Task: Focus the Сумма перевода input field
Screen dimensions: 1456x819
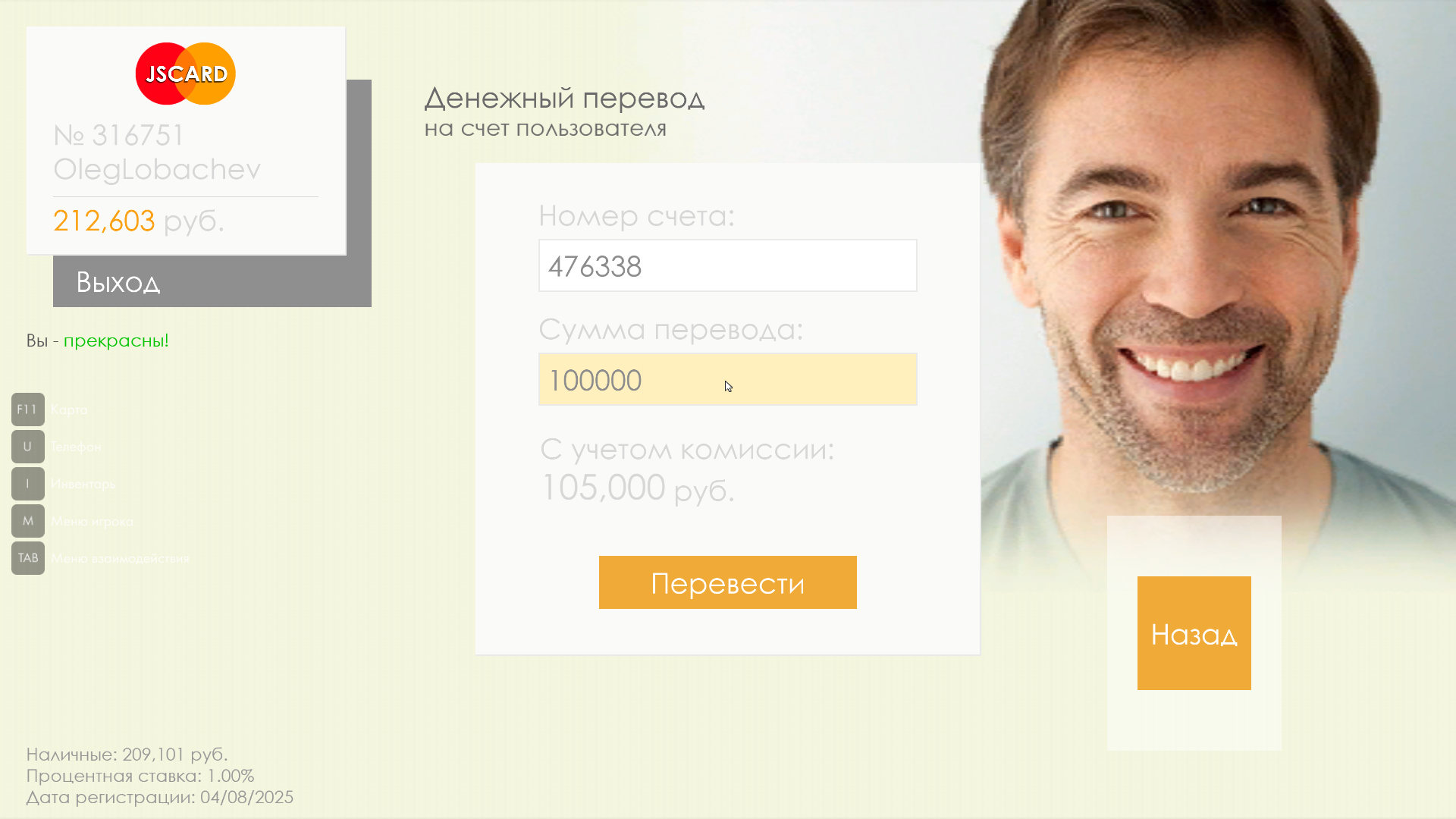Action: click(x=728, y=379)
